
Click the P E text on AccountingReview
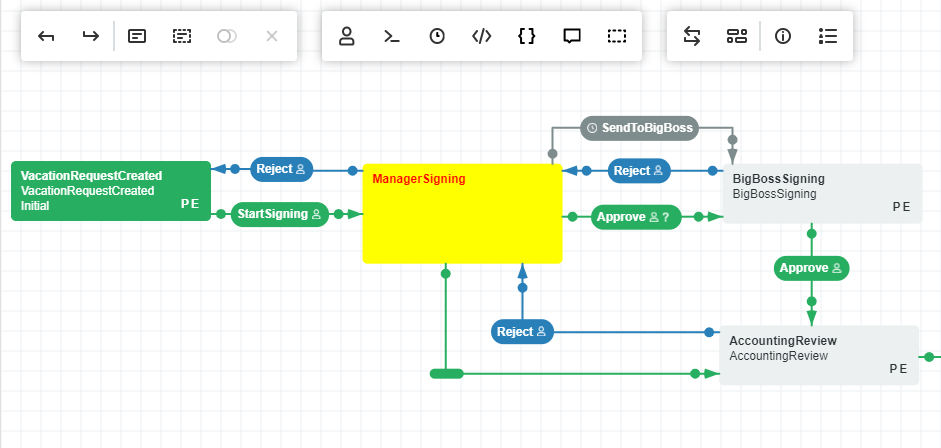pos(898,369)
